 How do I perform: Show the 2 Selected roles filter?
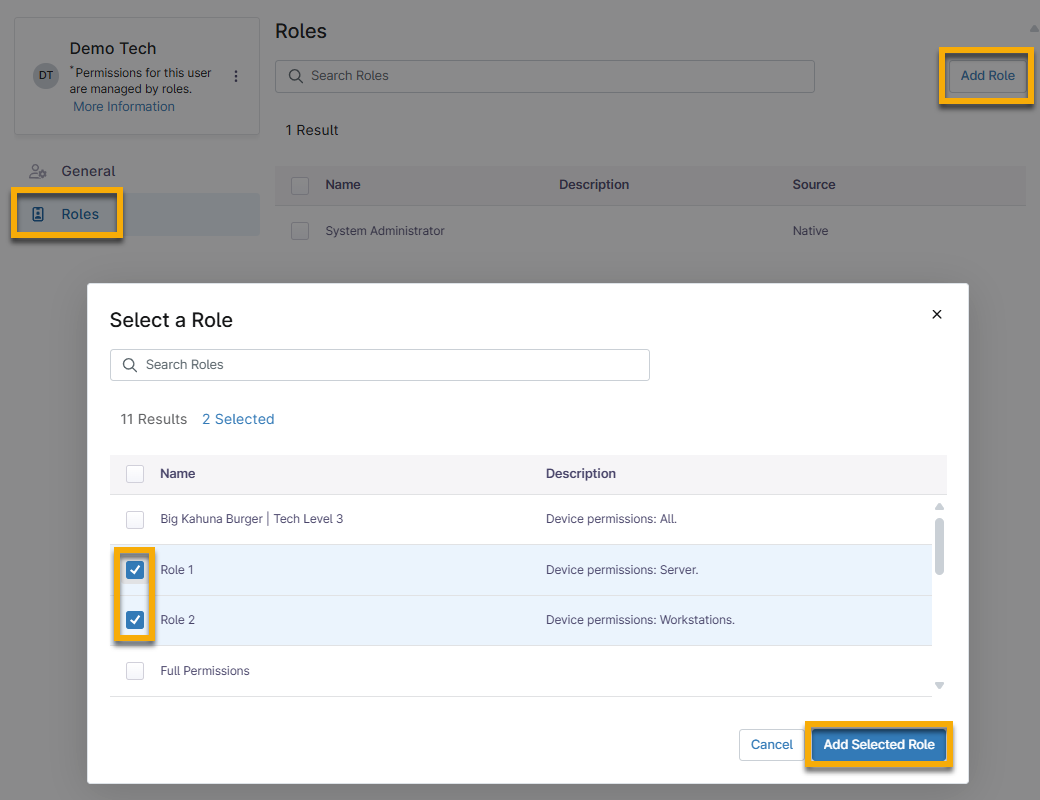tap(238, 419)
